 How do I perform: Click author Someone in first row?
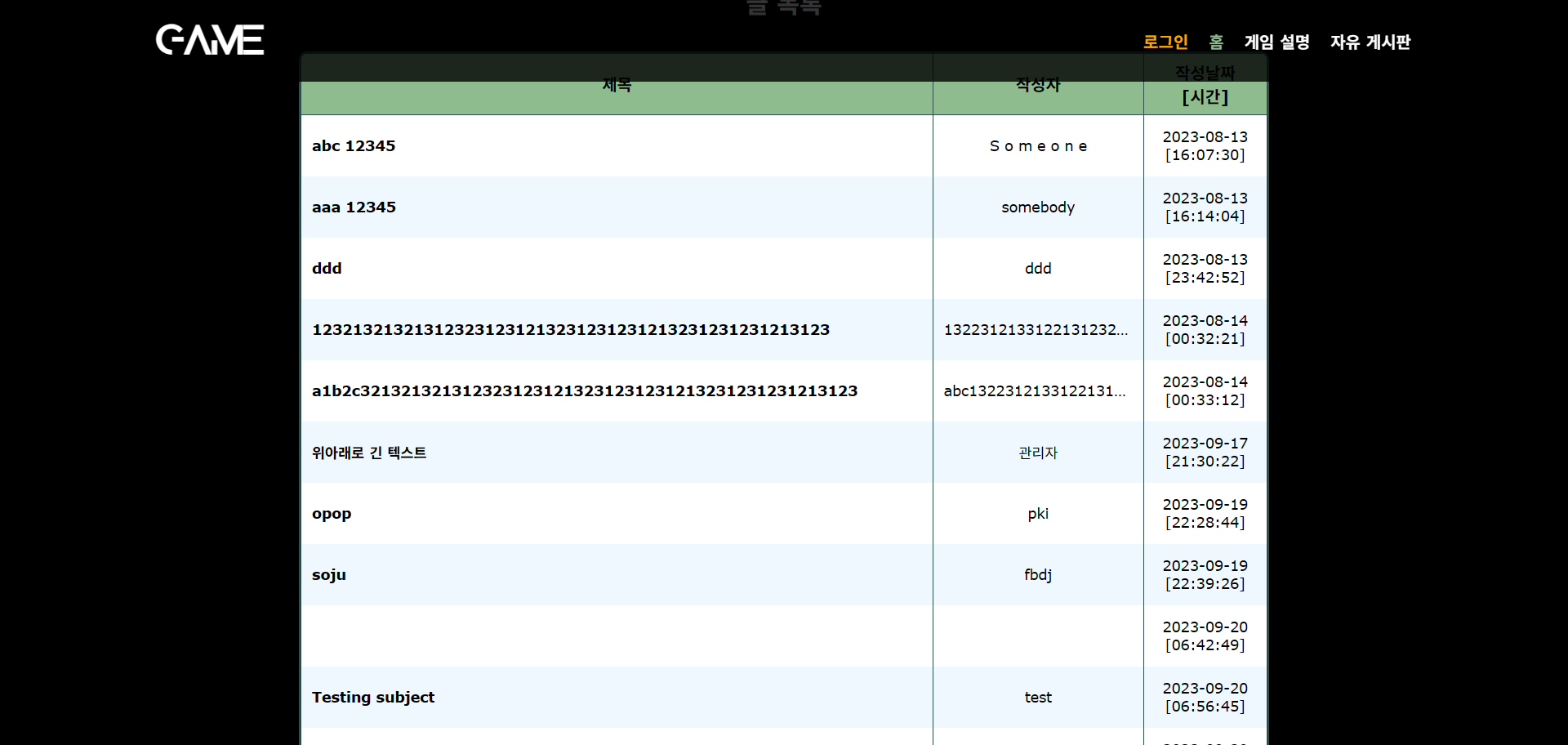[1038, 146]
